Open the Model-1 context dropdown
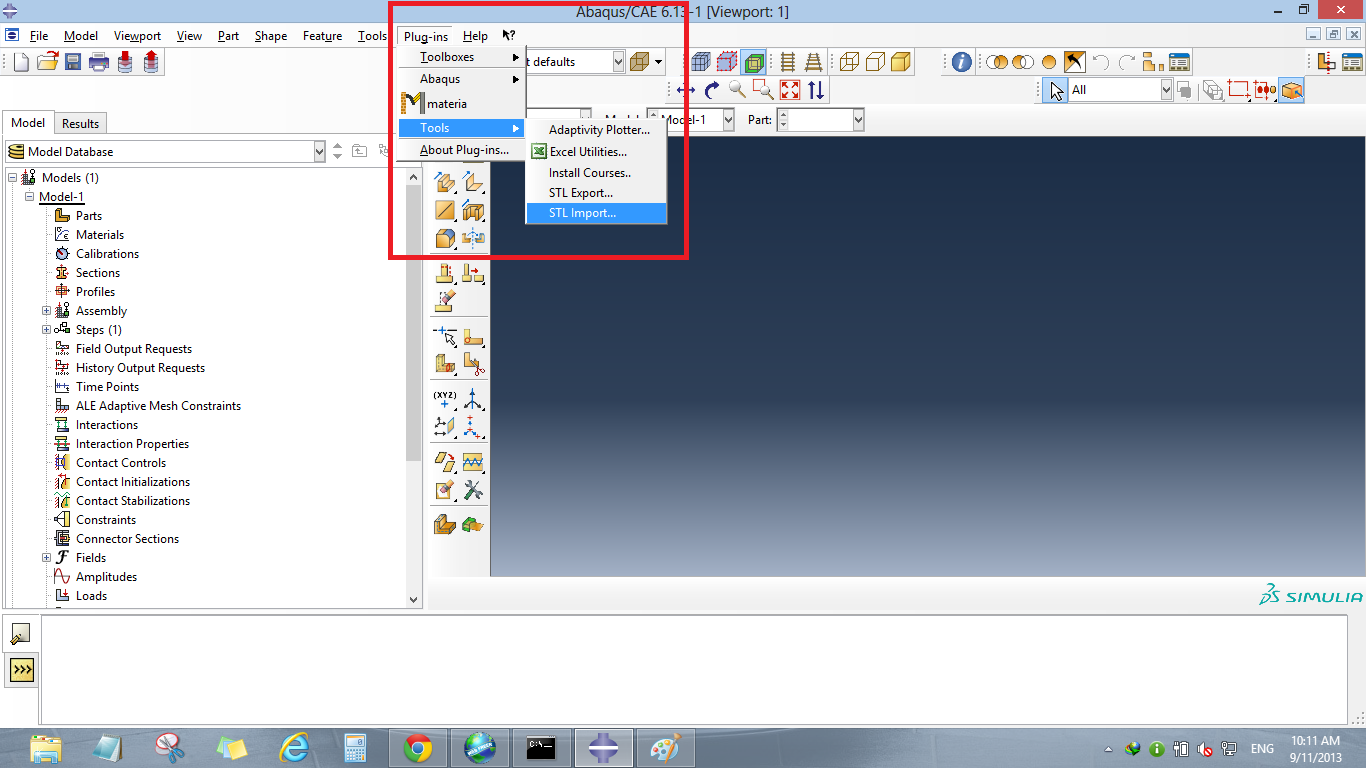The image size is (1366, 768). [x=728, y=120]
